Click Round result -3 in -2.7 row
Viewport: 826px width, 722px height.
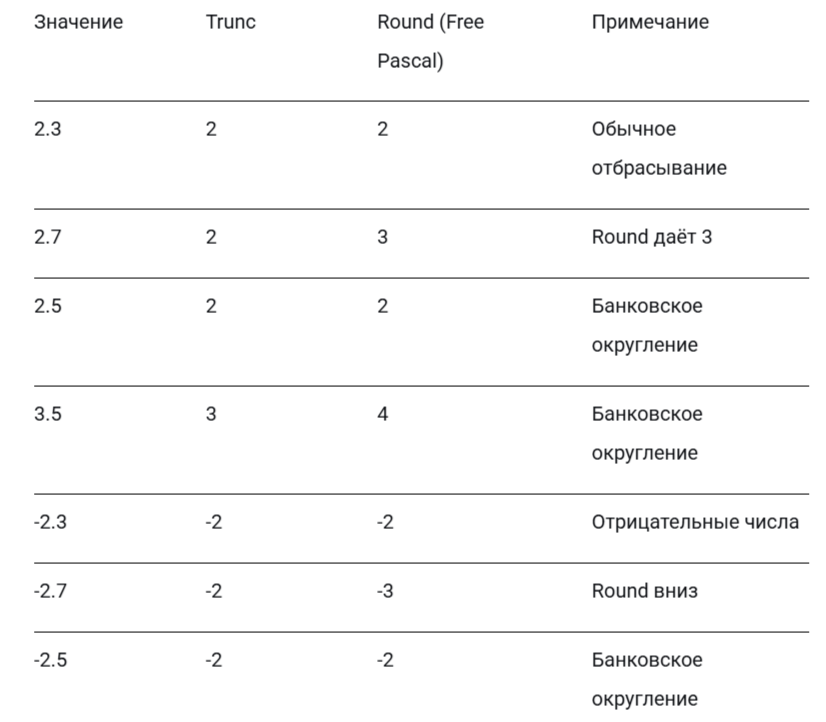[385, 591]
